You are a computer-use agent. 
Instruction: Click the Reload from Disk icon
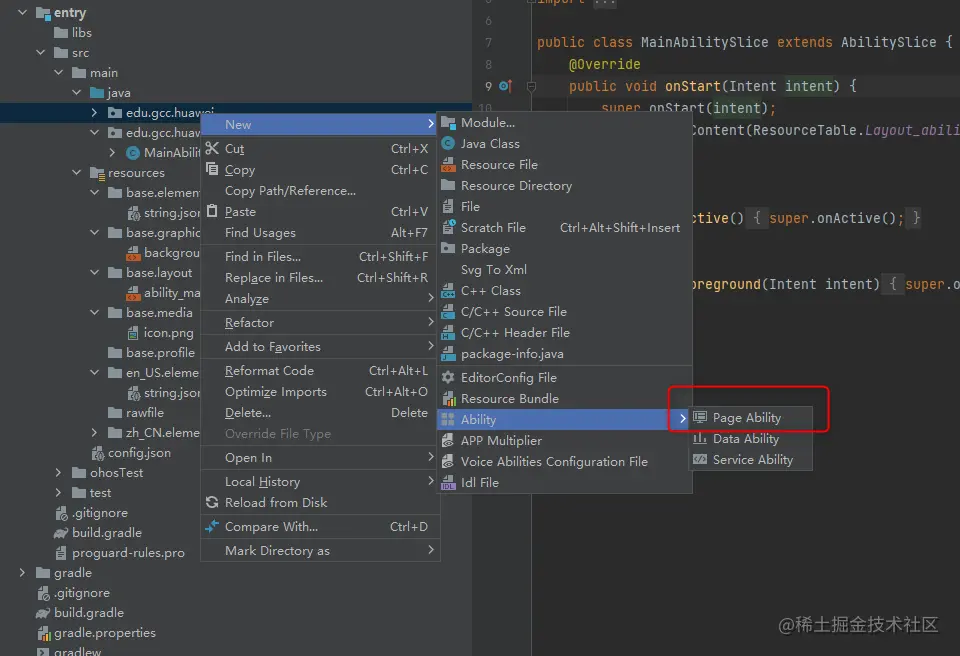212,502
